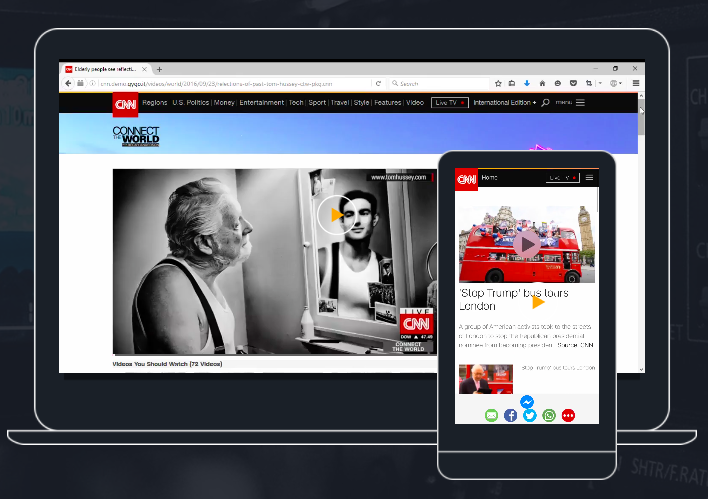Open hamburger menu on phone
Screen dimensions: 708x499
(x=589, y=178)
